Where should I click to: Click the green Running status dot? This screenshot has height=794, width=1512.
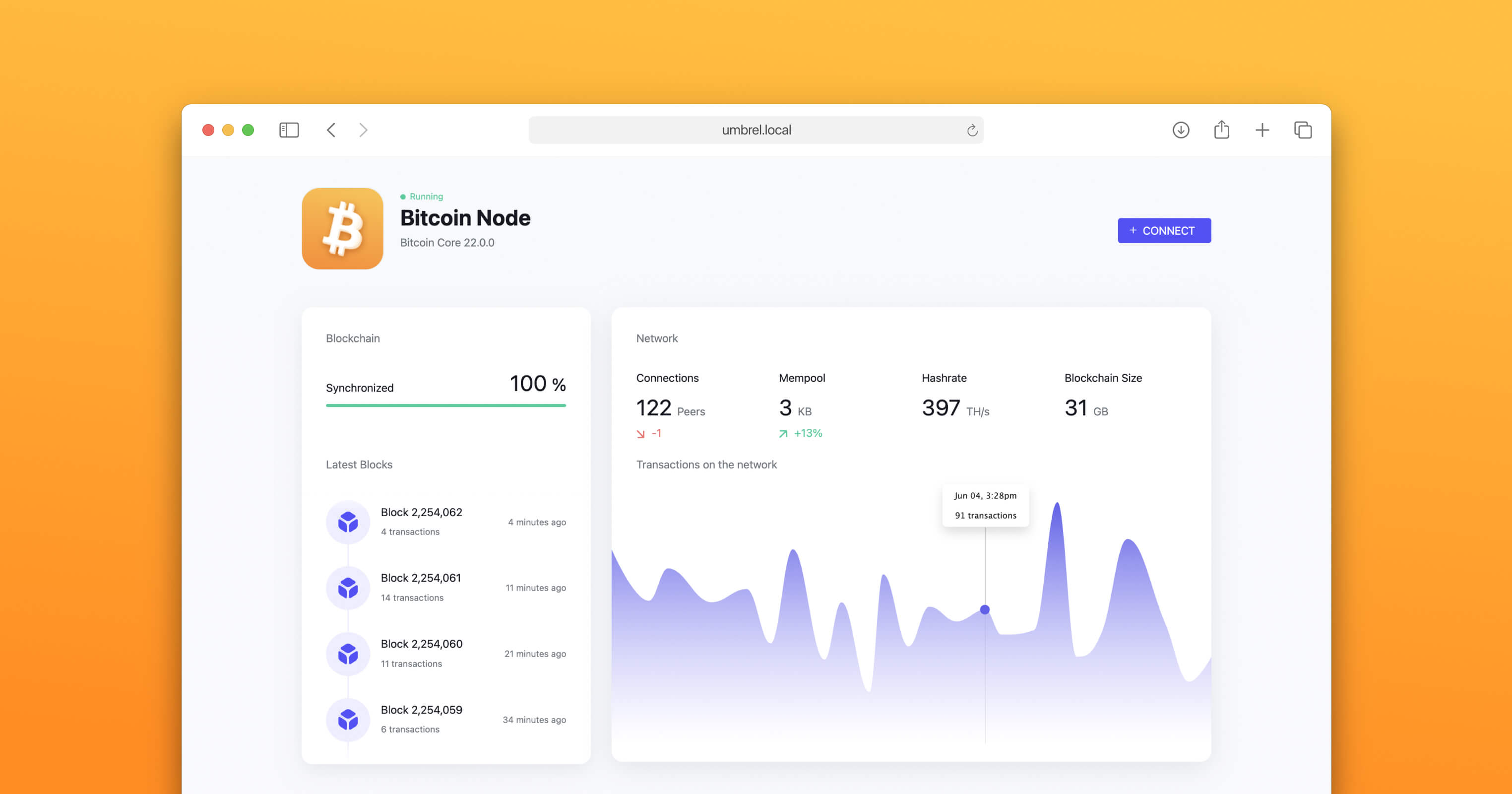pyautogui.click(x=403, y=197)
